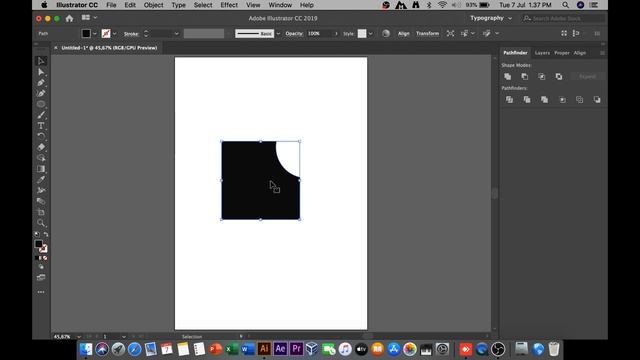Click the Stroke label link
Screen dimensions: 640x360
click(131, 33)
